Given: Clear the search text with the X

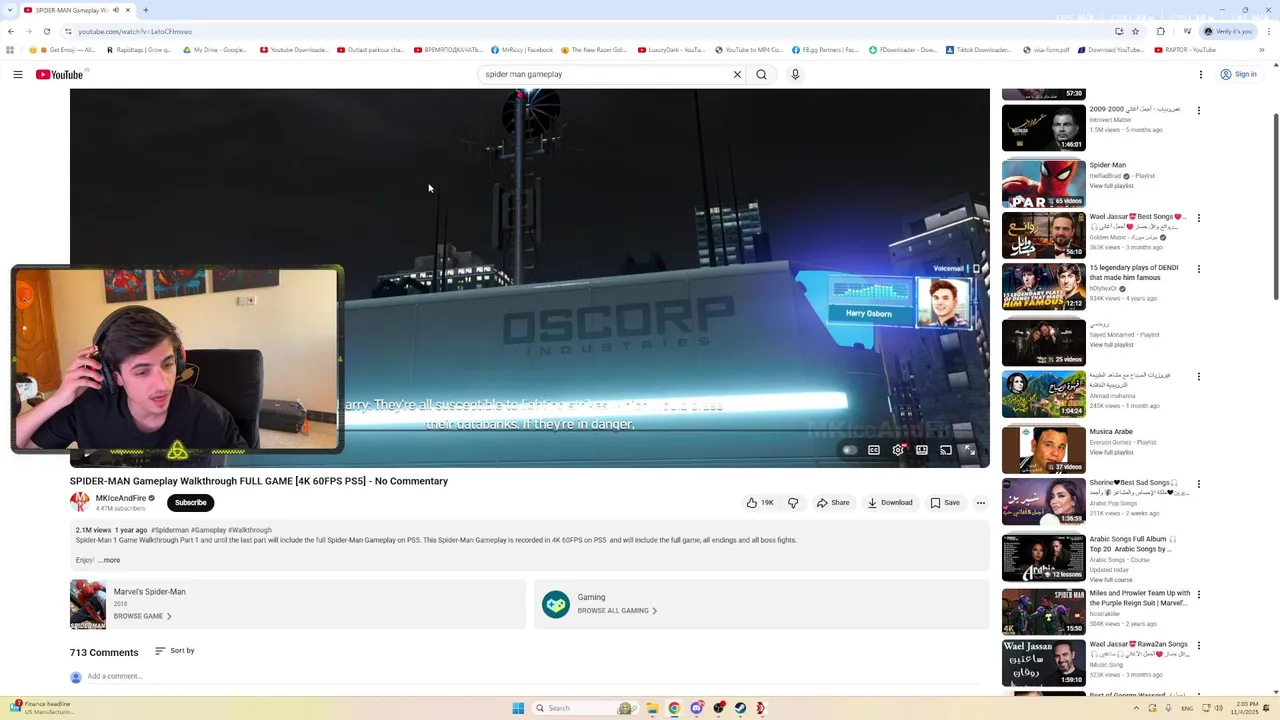Looking at the screenshot, I should (x=737, y=74).
